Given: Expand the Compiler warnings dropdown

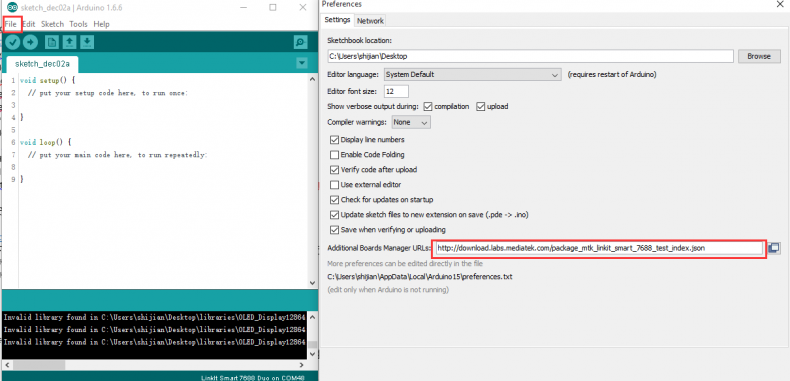Looking at the screenshot, I should [x=411, y=122].
